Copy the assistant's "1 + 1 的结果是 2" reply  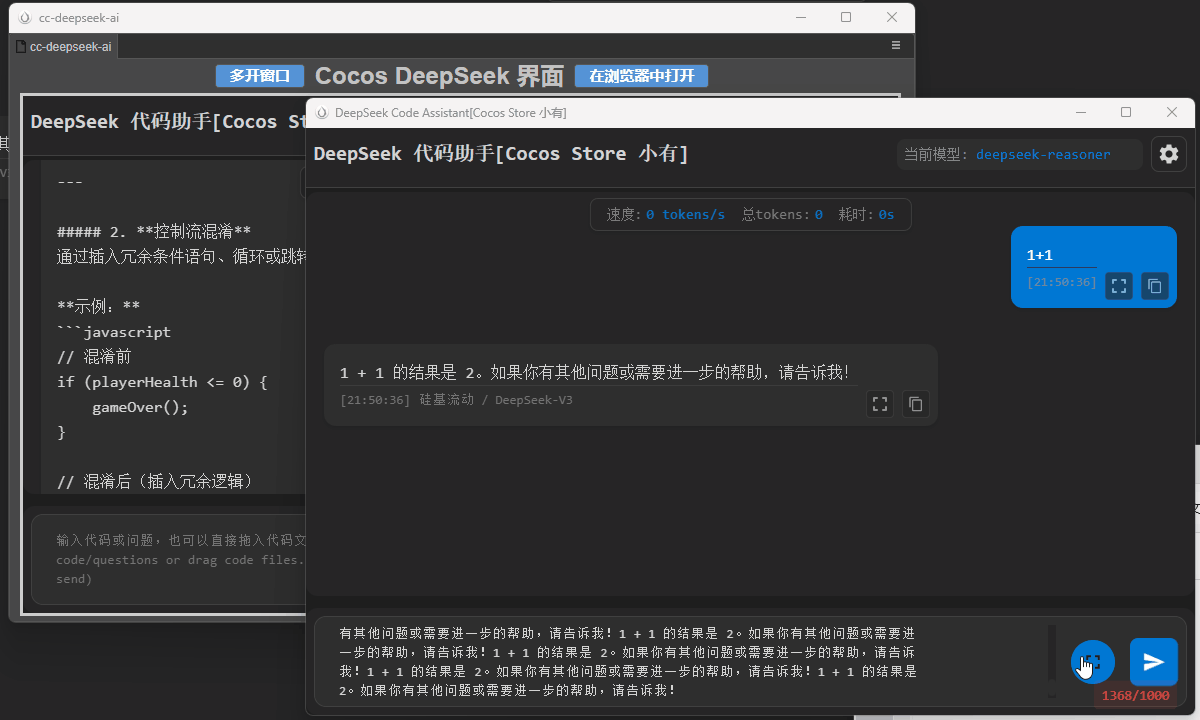click(915, 404)
